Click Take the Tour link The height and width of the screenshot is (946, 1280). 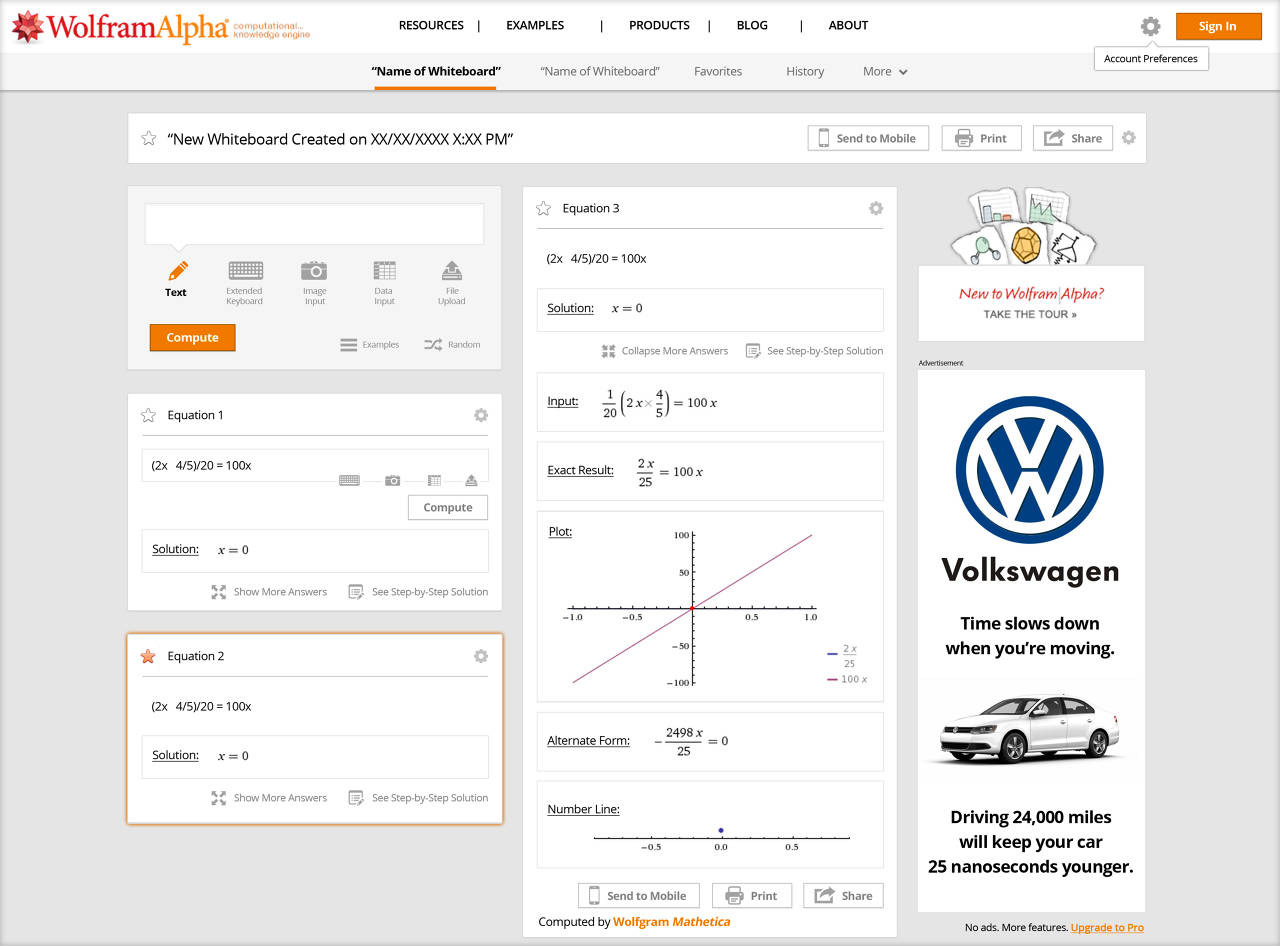click(1030, 314)
